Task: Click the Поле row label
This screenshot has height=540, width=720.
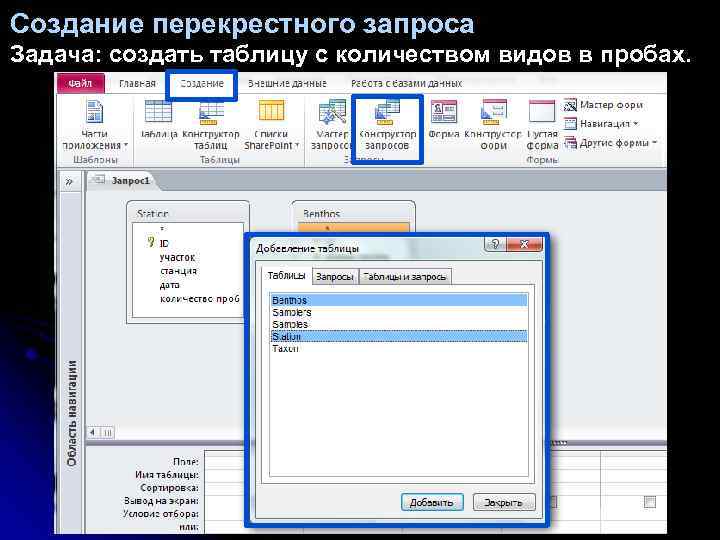Action: click(186, 461)
